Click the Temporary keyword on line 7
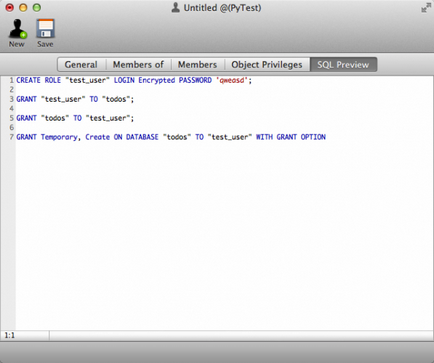Screen dimensions: 434x363 (59, 137)
